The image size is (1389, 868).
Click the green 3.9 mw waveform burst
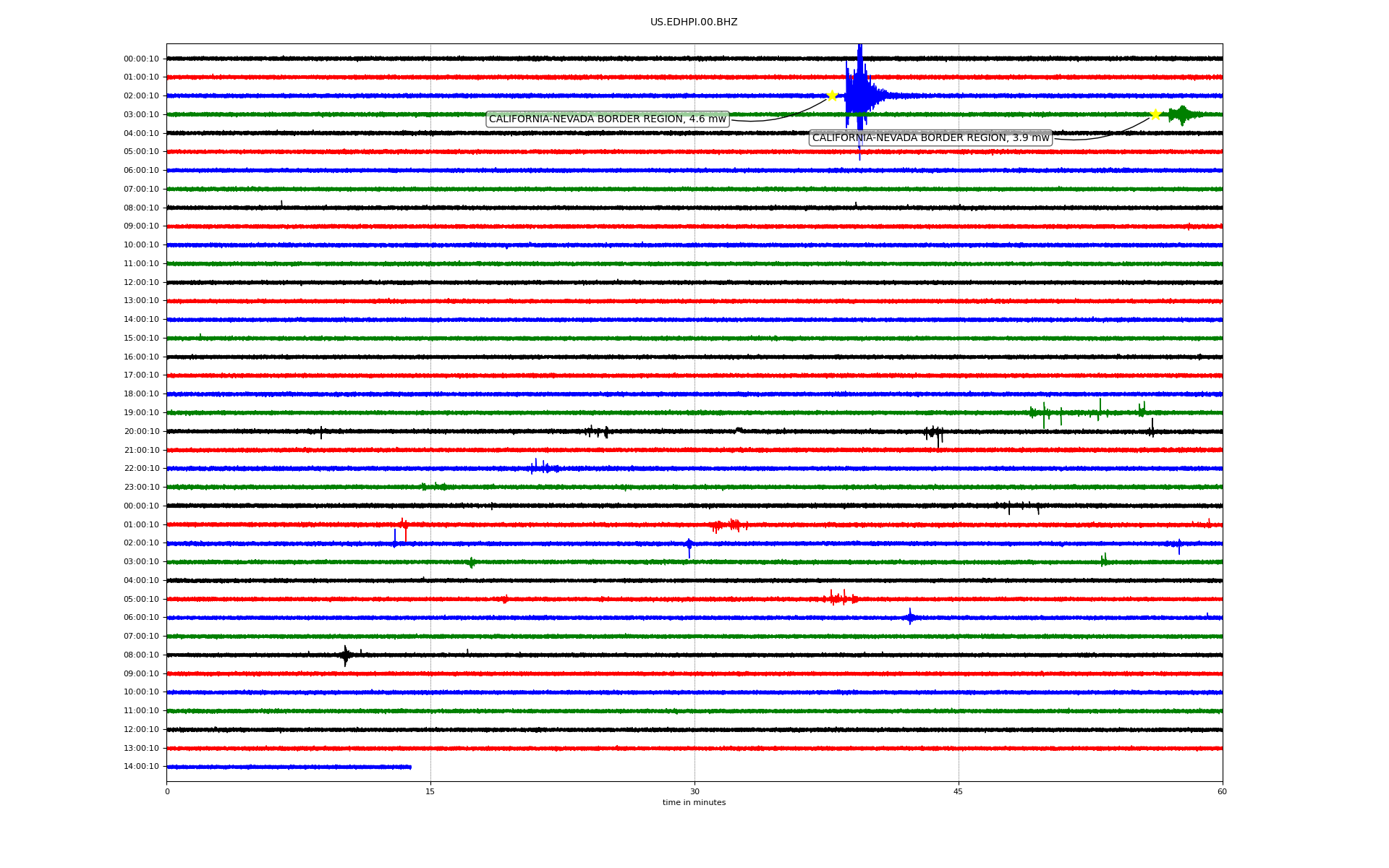point(1182,114)
